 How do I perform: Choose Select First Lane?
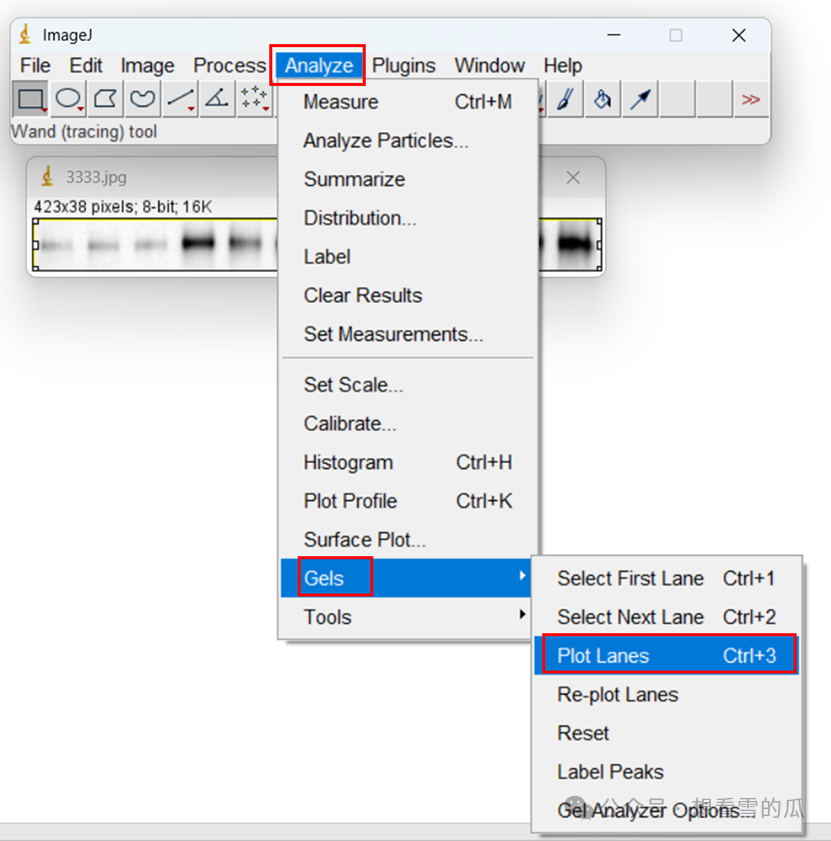pyautogui.click(x=666, y=578)
